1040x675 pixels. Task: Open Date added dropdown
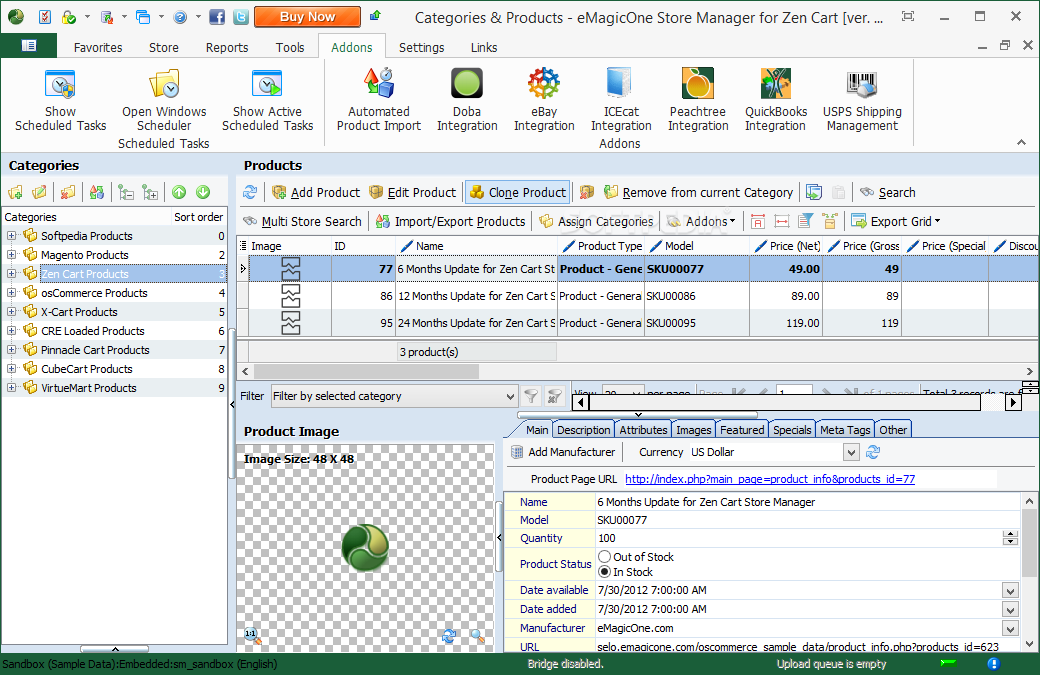[1010, 610]
